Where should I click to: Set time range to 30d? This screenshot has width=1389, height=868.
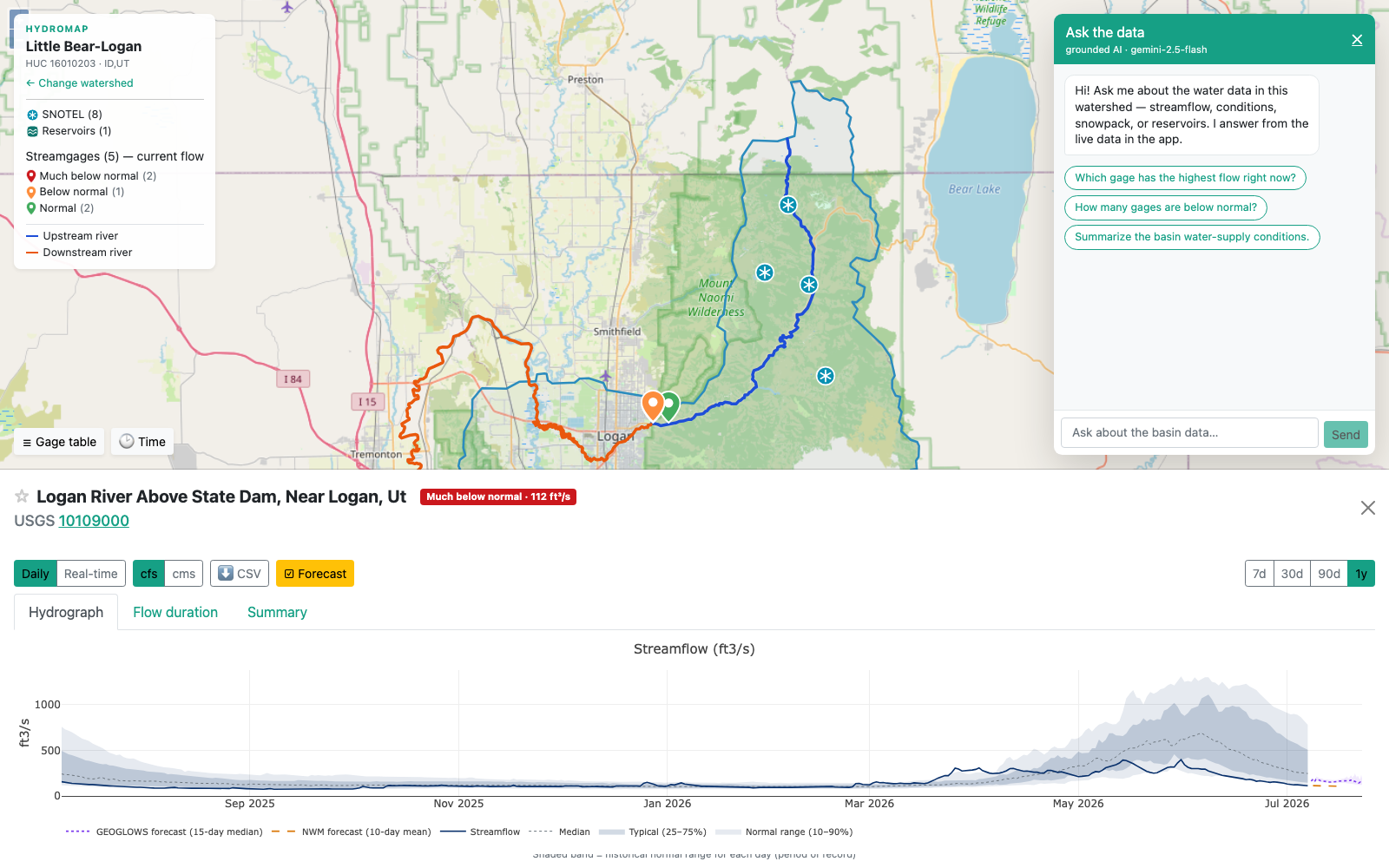[1293, 574]
